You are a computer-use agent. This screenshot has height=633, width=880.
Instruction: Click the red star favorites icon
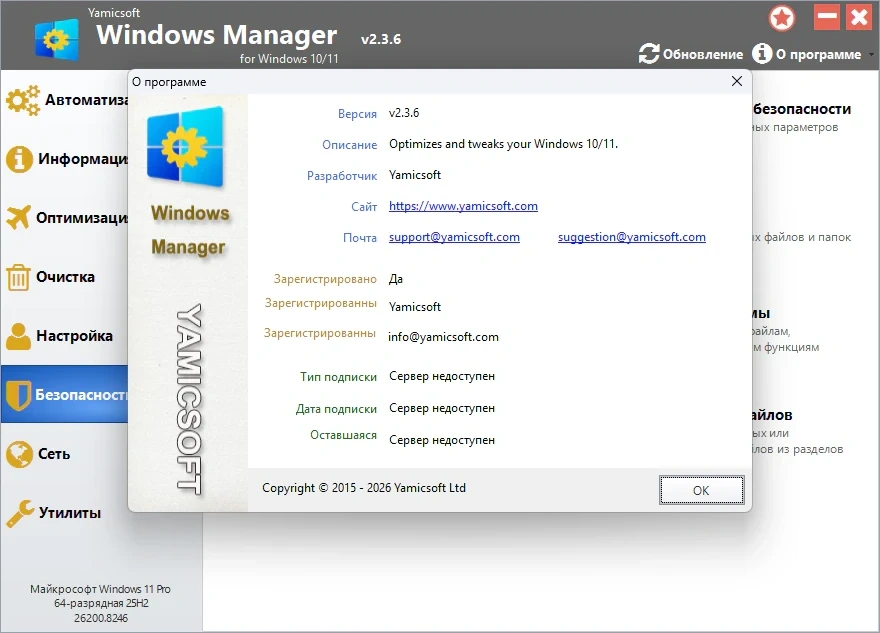[x=782, y=18]
